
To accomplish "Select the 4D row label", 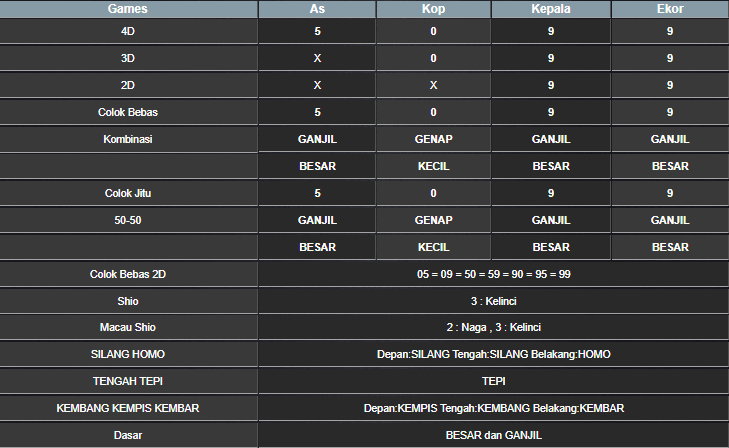I will [x=128, y=31].
